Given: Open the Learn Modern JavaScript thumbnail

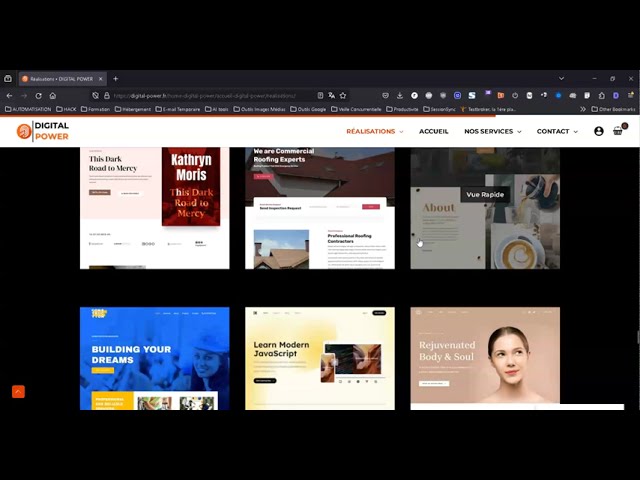Looking at the screenshot, I should [320, 358].
